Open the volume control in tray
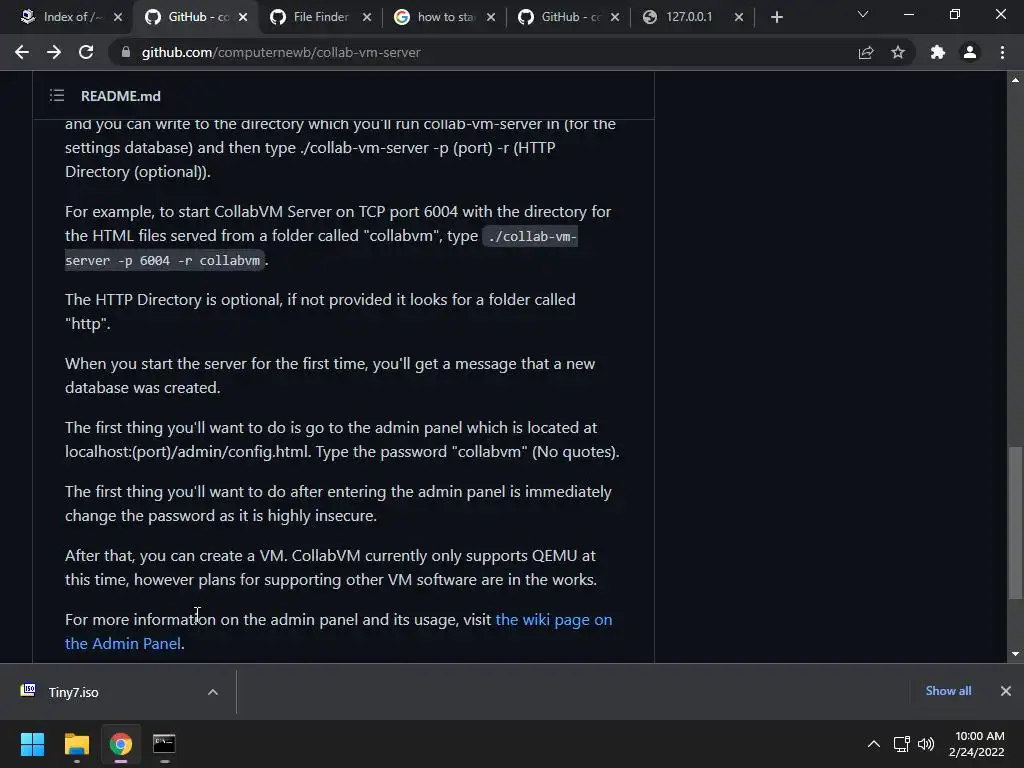The height and width of the screenshot is (768, 1024). pyautogui.click(x=926, y=744)
